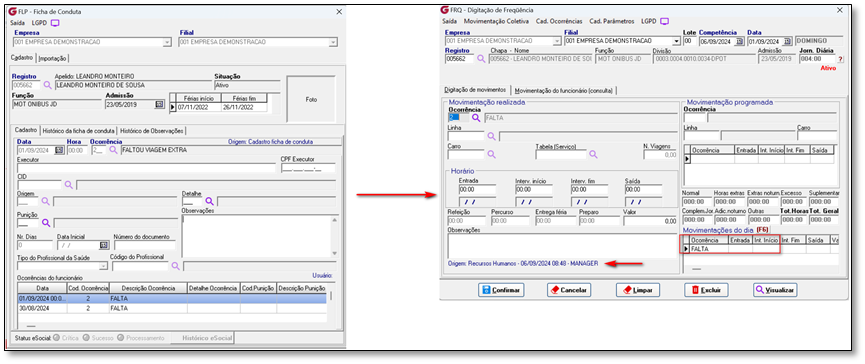Expand the Filial dropdown in Ficha de Conduta
Screen dimensions: 865x364
point(333,42)
